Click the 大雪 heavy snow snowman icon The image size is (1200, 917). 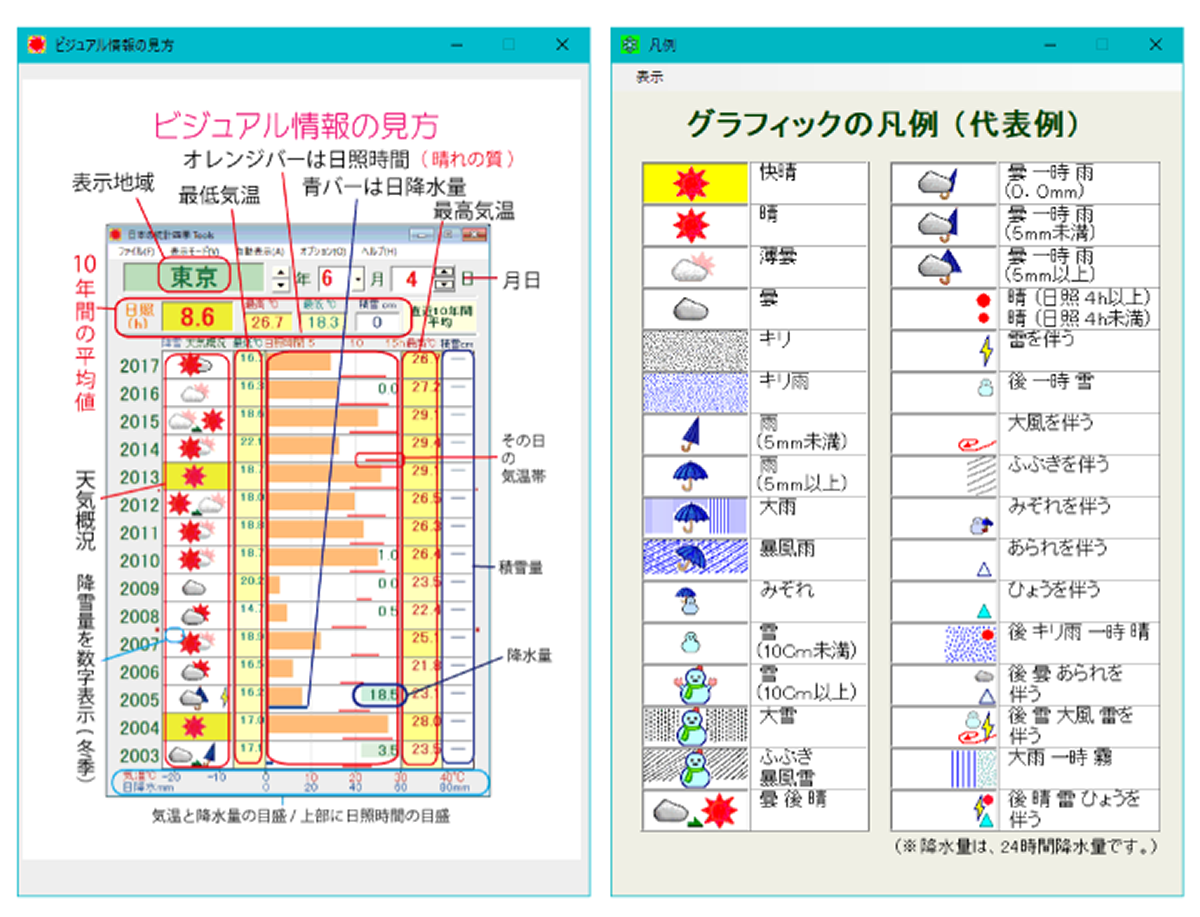695,726
